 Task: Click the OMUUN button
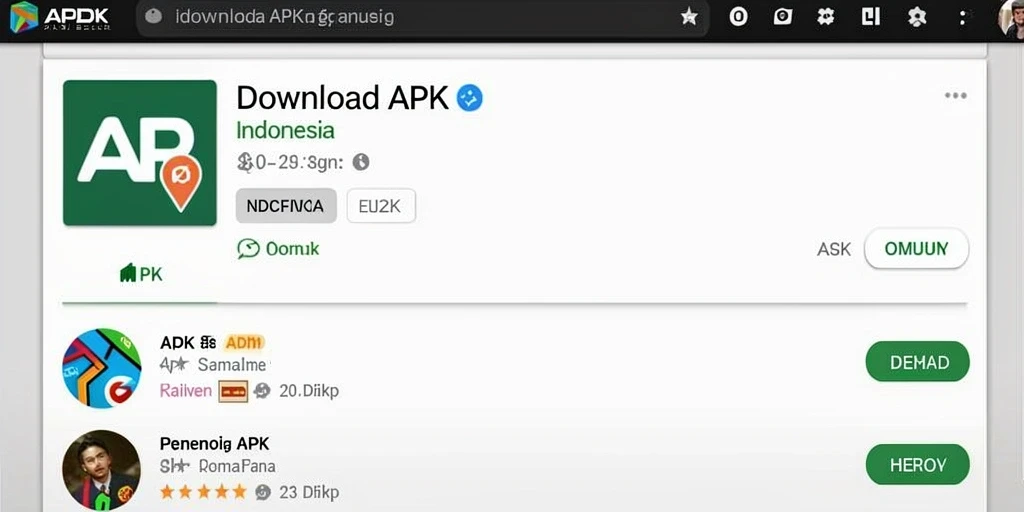click(x=916, y=248)
